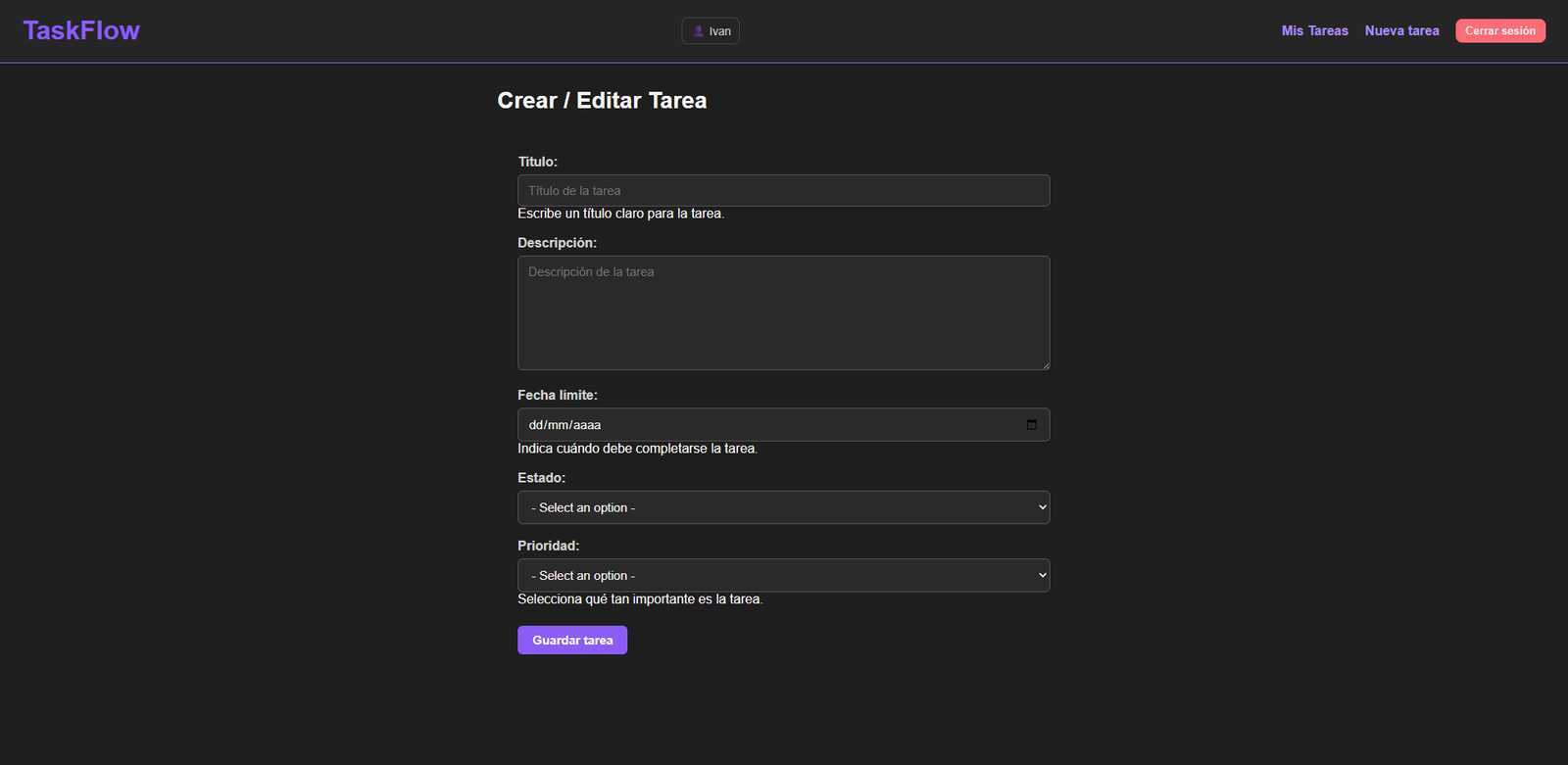
Task: Grab the Descripción textarea resize handle
Action: pyautogui.click(x=1046, y=365)
